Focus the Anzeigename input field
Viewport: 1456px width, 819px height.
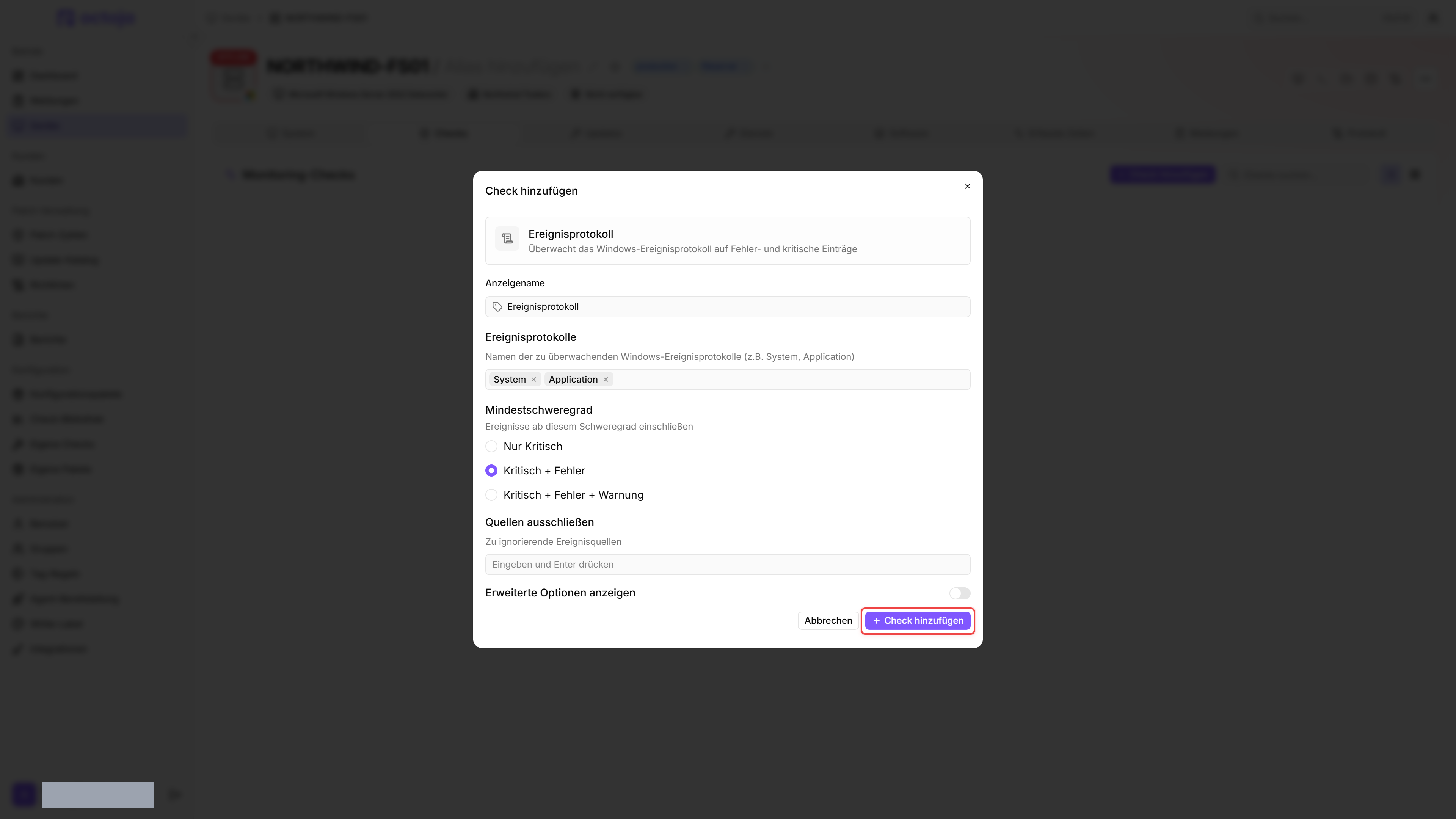click(x=728, y=306)
